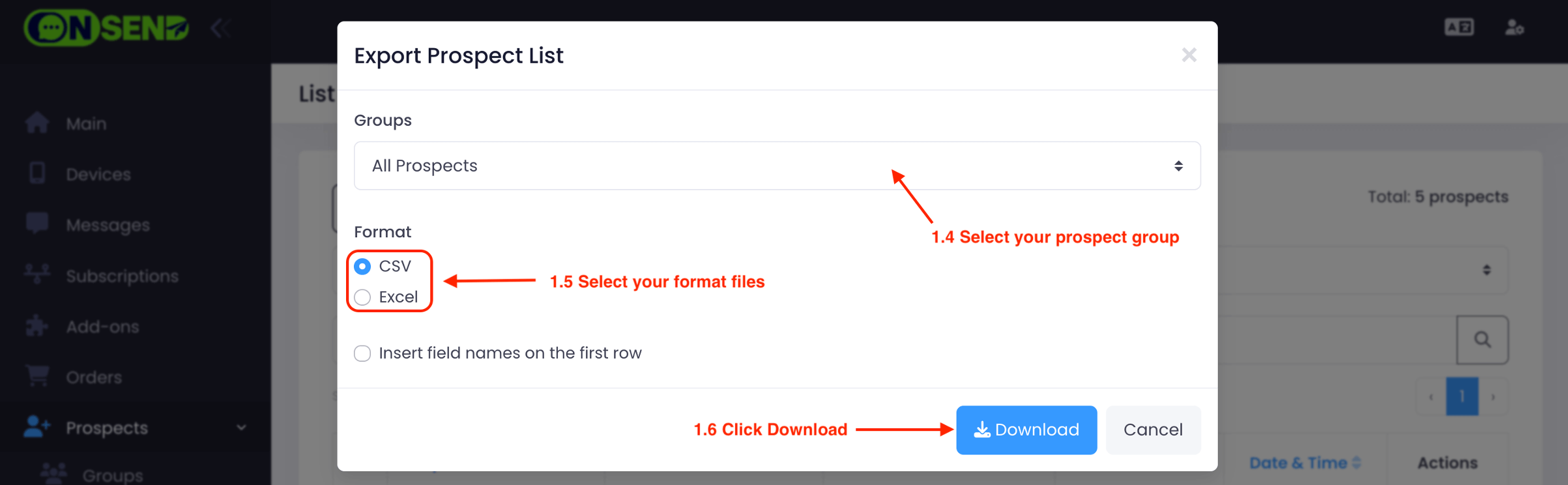Expand the Prospects sidebar menu chevron
The width and height of the screenshot is (1568, 485).
click(241, 428)
